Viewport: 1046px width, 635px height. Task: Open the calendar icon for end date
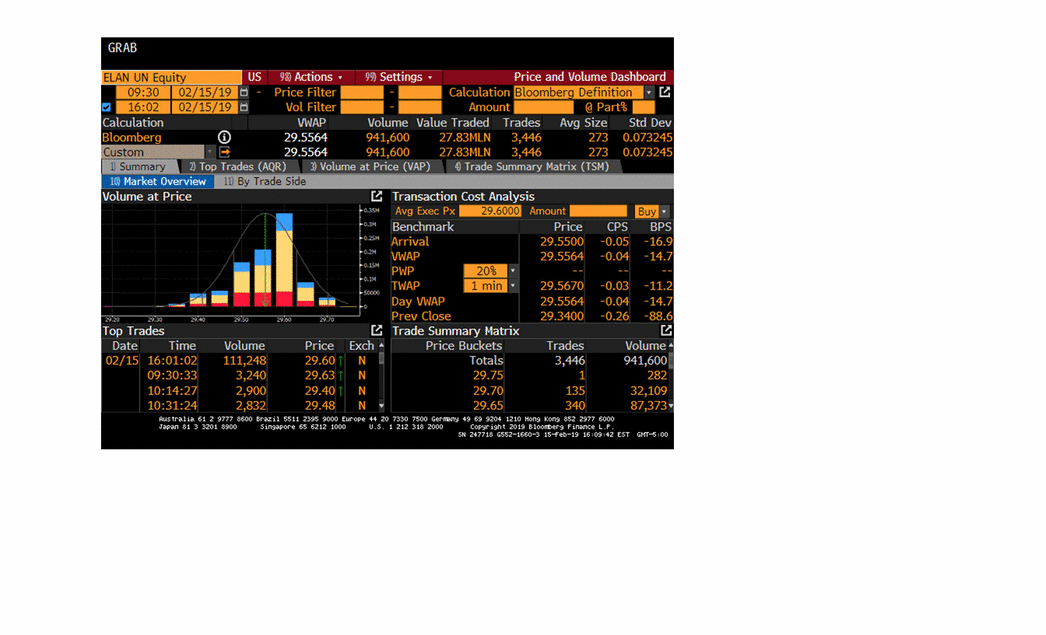click(x=243, y=107)
